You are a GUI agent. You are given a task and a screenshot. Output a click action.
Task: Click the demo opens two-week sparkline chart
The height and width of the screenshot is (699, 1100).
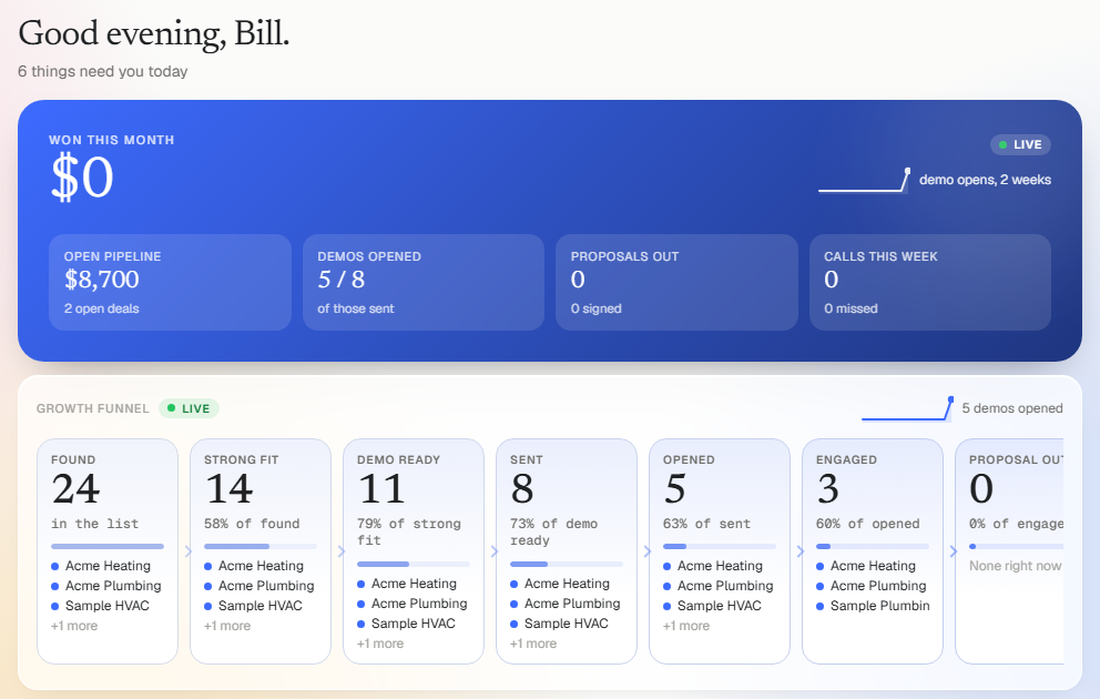864,180
